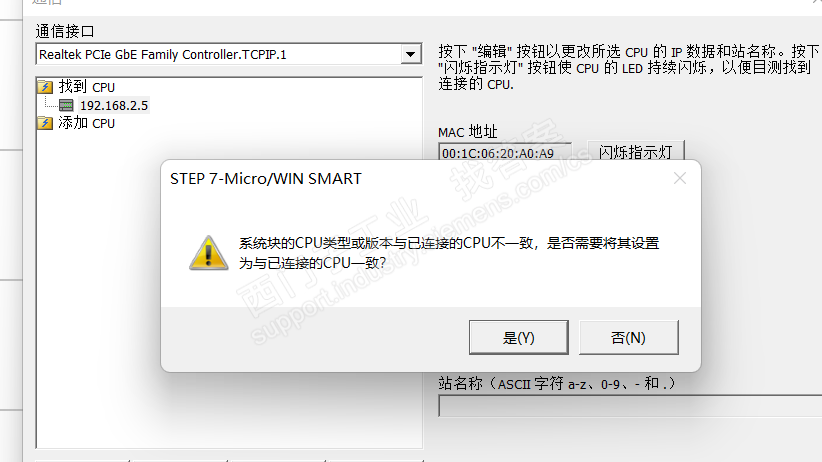Viewport: 822px width, 462px height.
Task: Click the 找到 CPU folder icon
Action: 45,87
